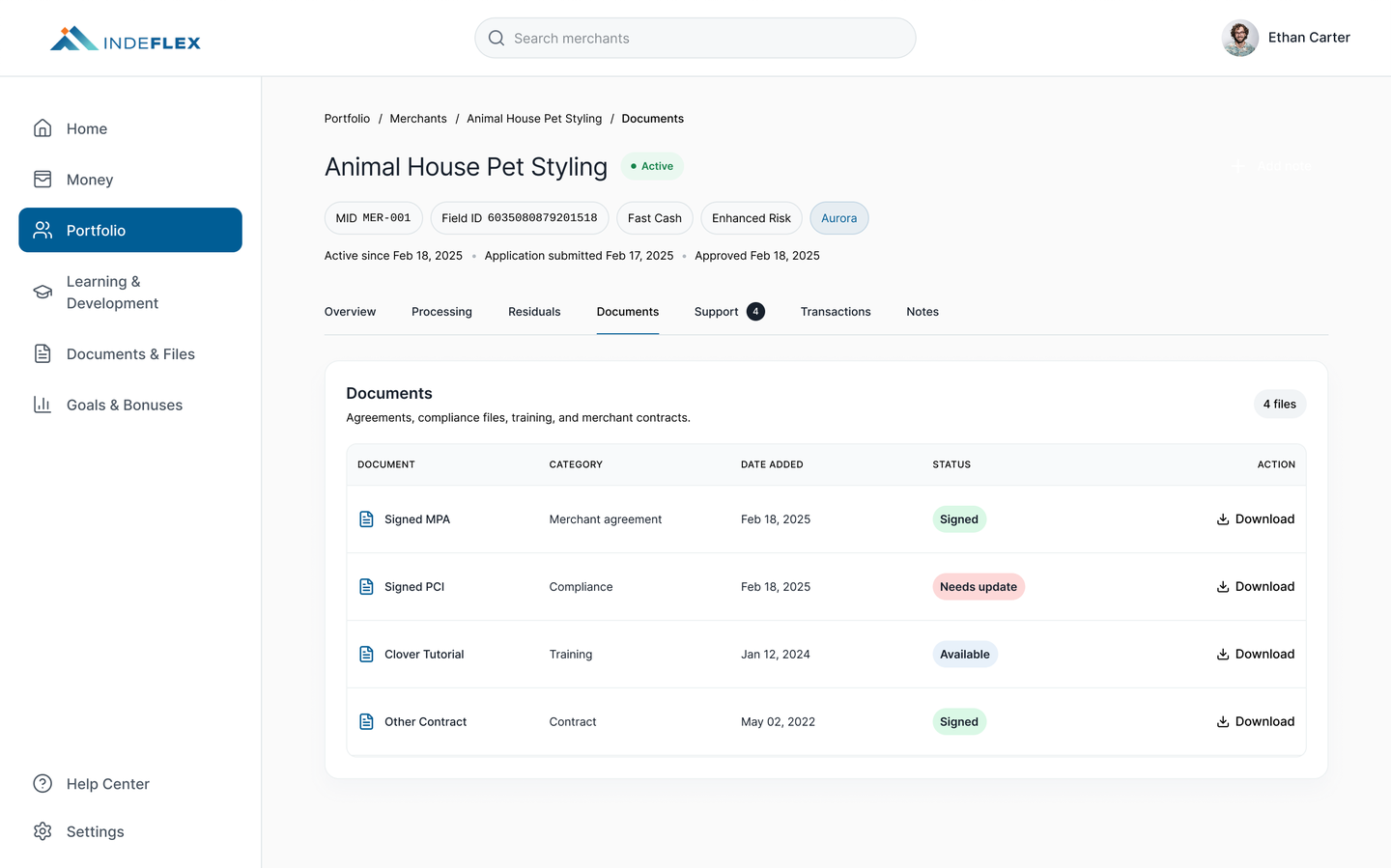Open Goals & Bonuses chart icon
This screenshot has height=868, width=1391.
(43, 405)
